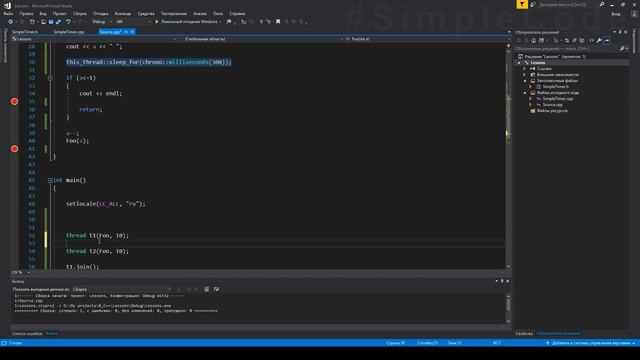
Task: Open the Global Scope navigation dropdown
Action: [262, 39]
